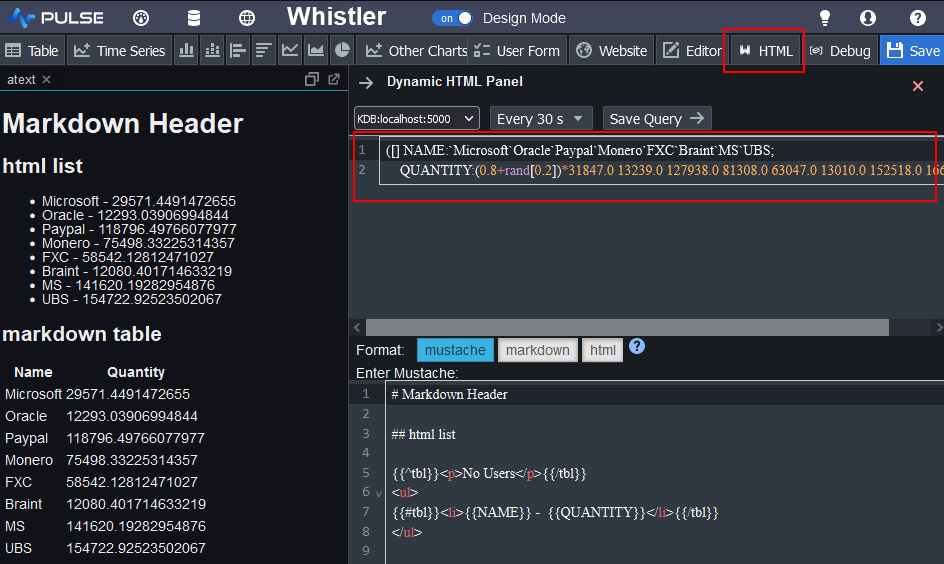Viewport: 944px width, 564px height.
Task: Toggle Design Mode switch off
Action: (453, 18)
